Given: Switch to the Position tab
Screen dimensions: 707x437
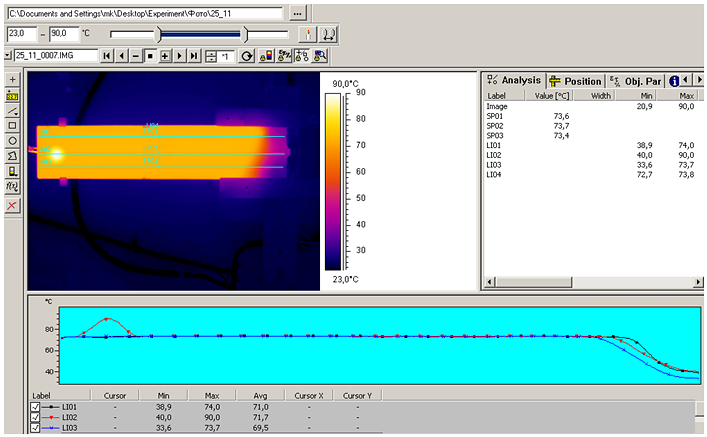Looking at the screenshot, I should [576, 81].
